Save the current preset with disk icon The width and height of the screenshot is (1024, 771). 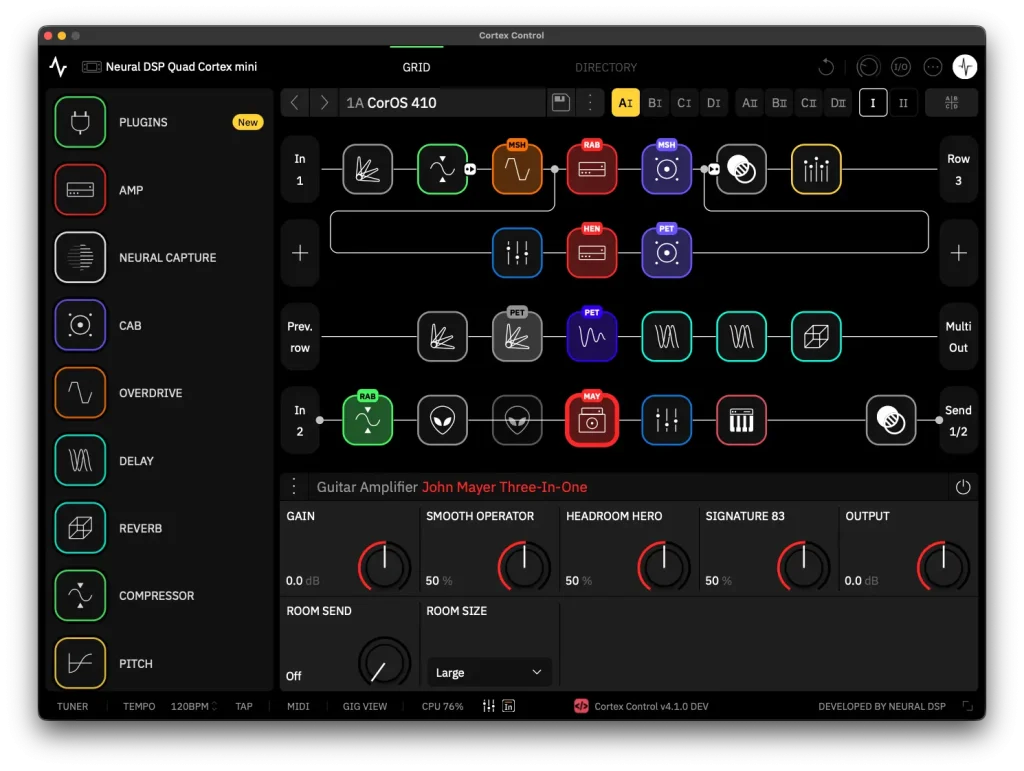(561, 102)
